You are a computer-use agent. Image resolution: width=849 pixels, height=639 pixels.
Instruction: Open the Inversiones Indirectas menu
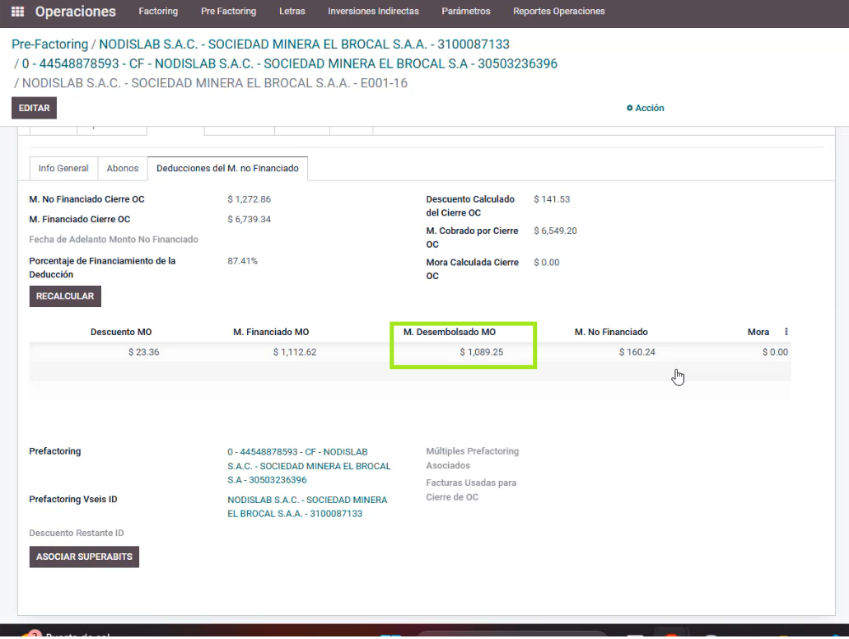(x=373, y=12)
